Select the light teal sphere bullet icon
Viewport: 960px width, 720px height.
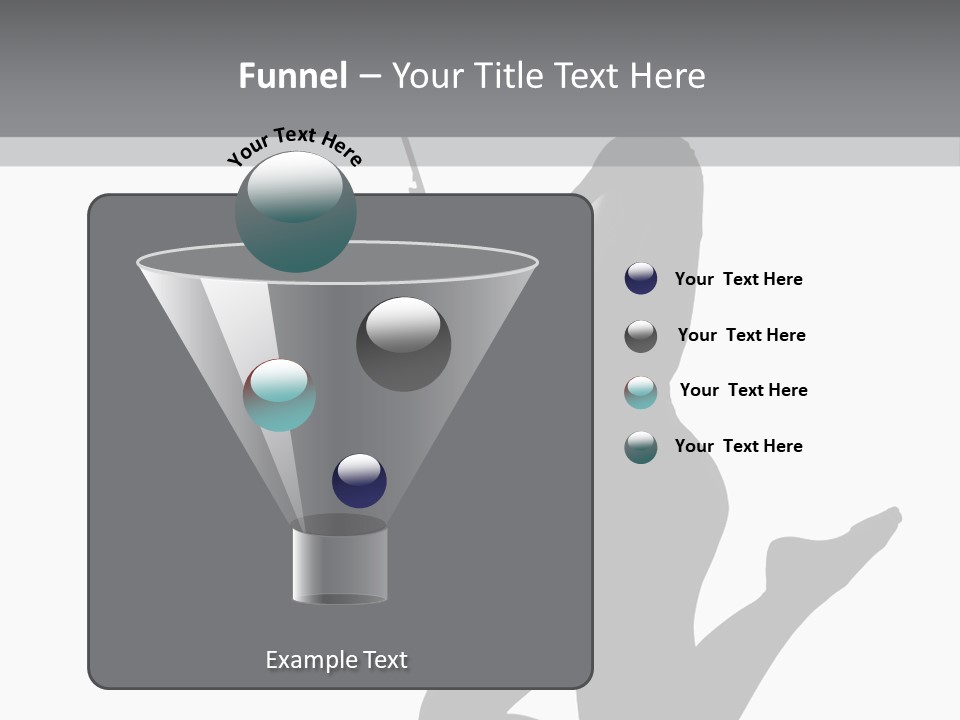tap(640, 391)
